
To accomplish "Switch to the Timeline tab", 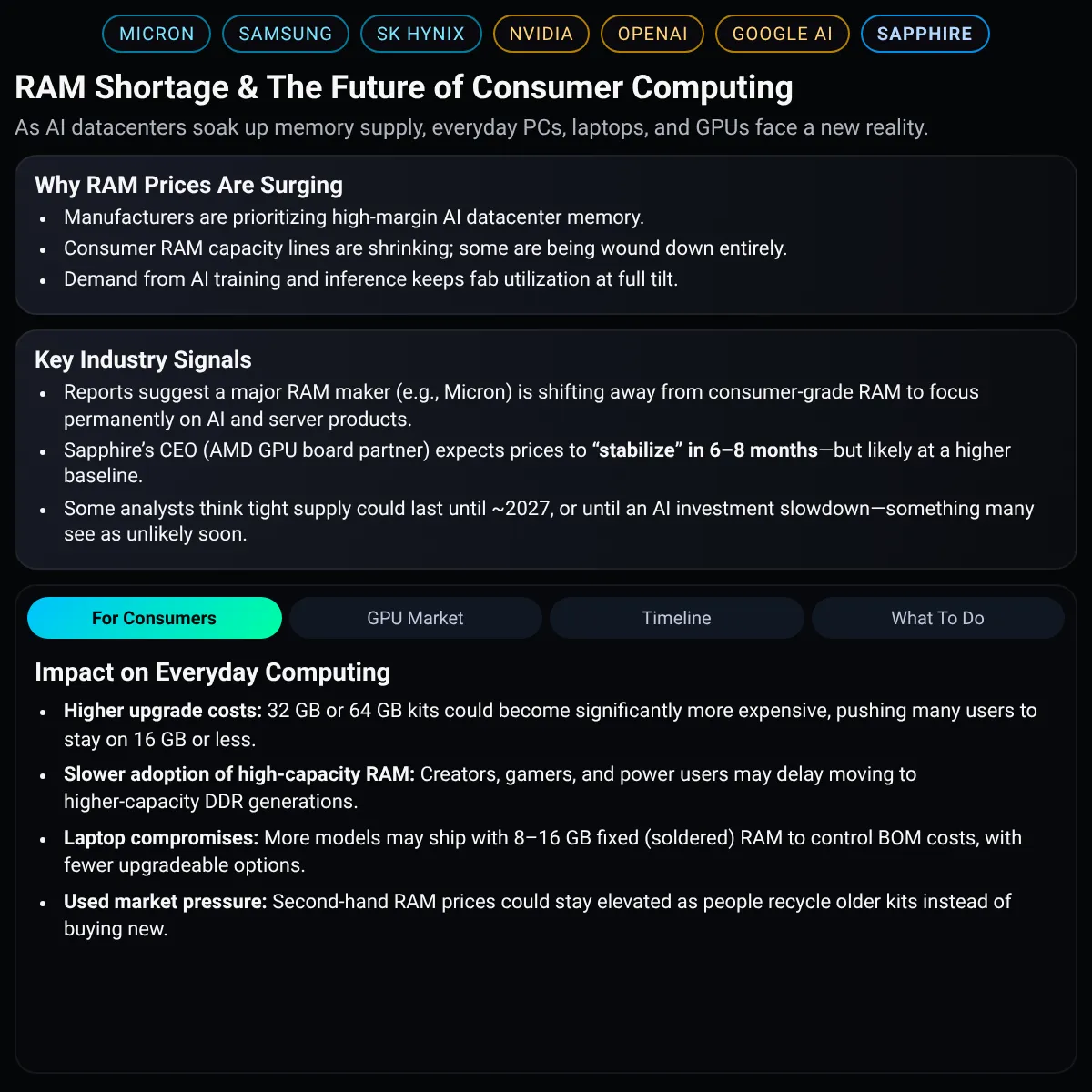I will click(x=676, y=618).
